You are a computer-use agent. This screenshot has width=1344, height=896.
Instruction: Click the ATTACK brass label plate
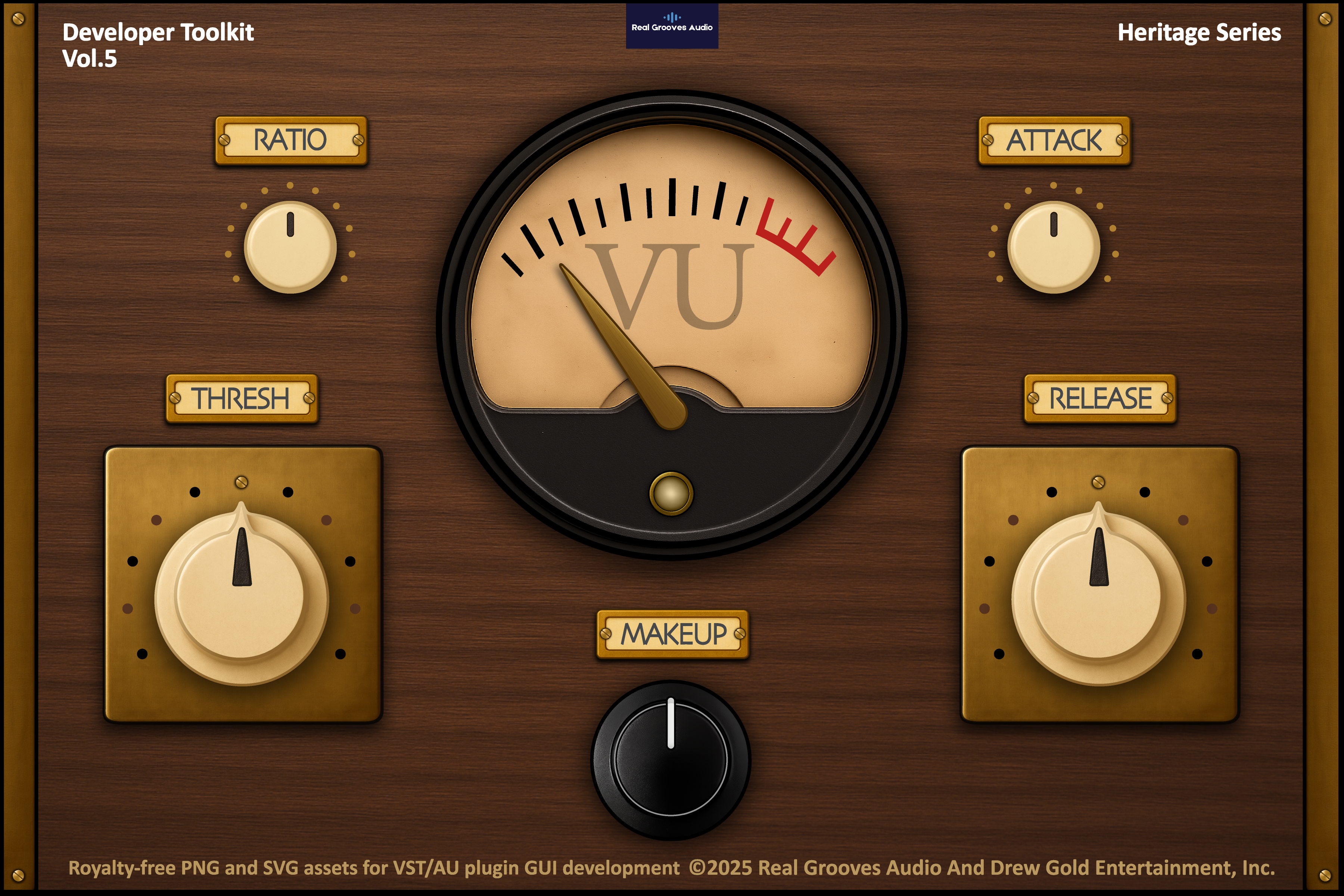click(1054, 141)
